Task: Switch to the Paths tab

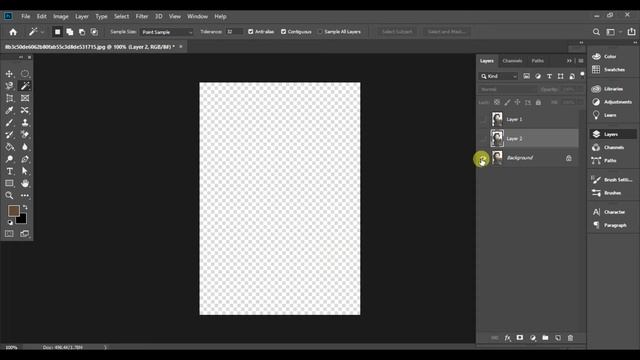Action: click(x=538, y=61)
